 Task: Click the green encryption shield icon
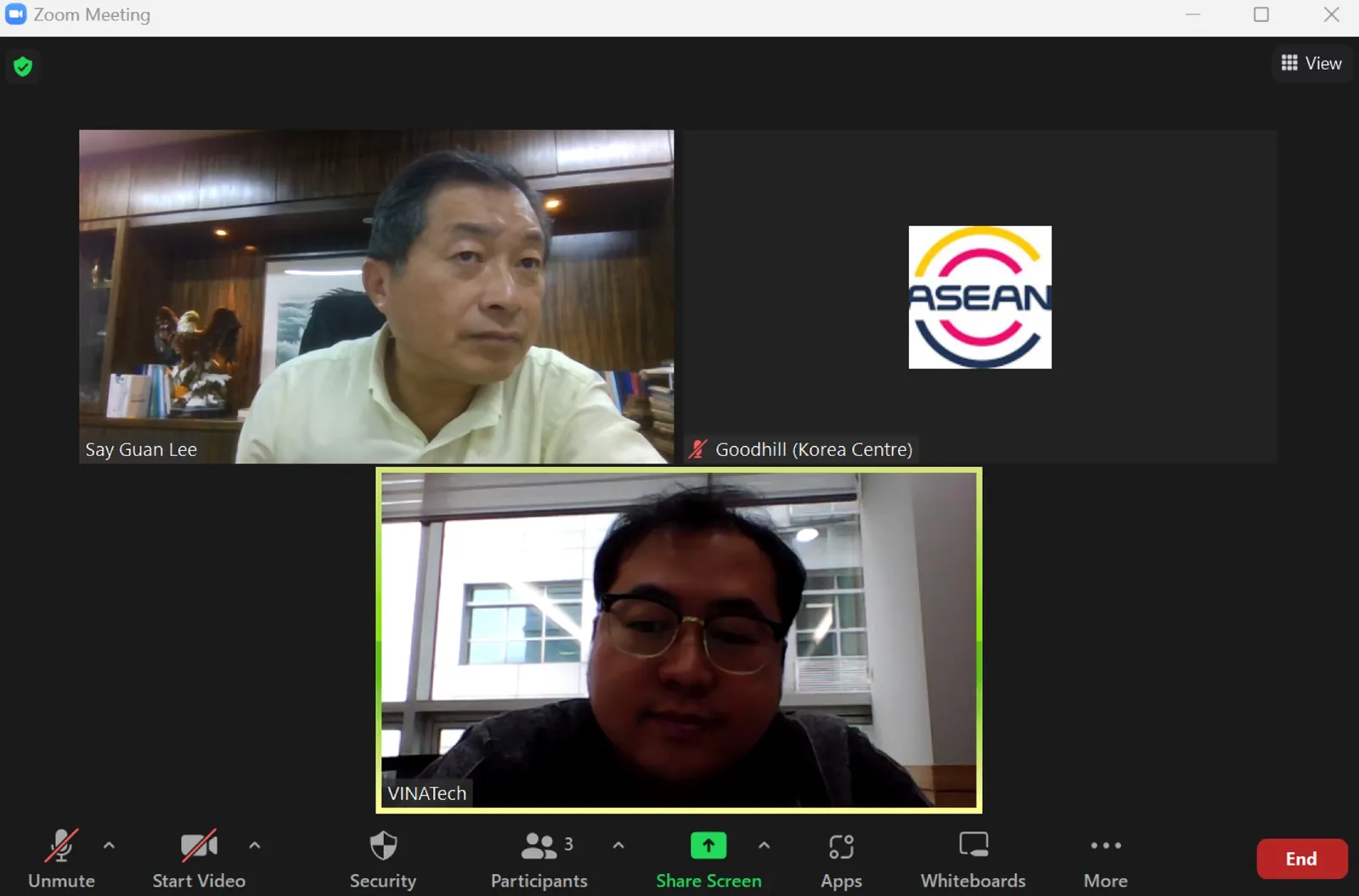(23, 66)
